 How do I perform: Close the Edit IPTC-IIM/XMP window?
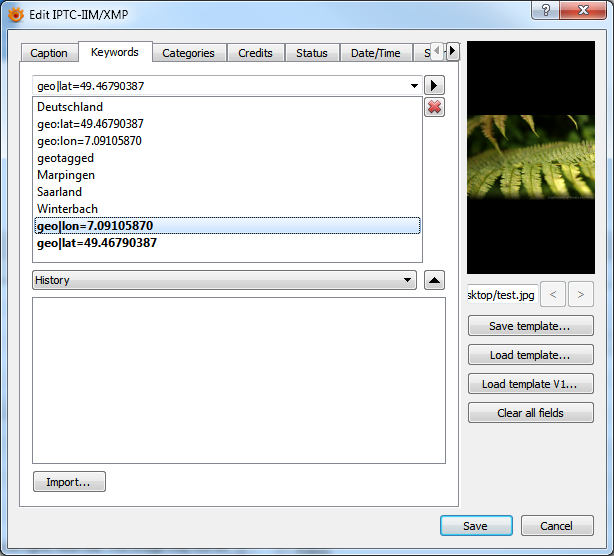click(x=583, y=10)
